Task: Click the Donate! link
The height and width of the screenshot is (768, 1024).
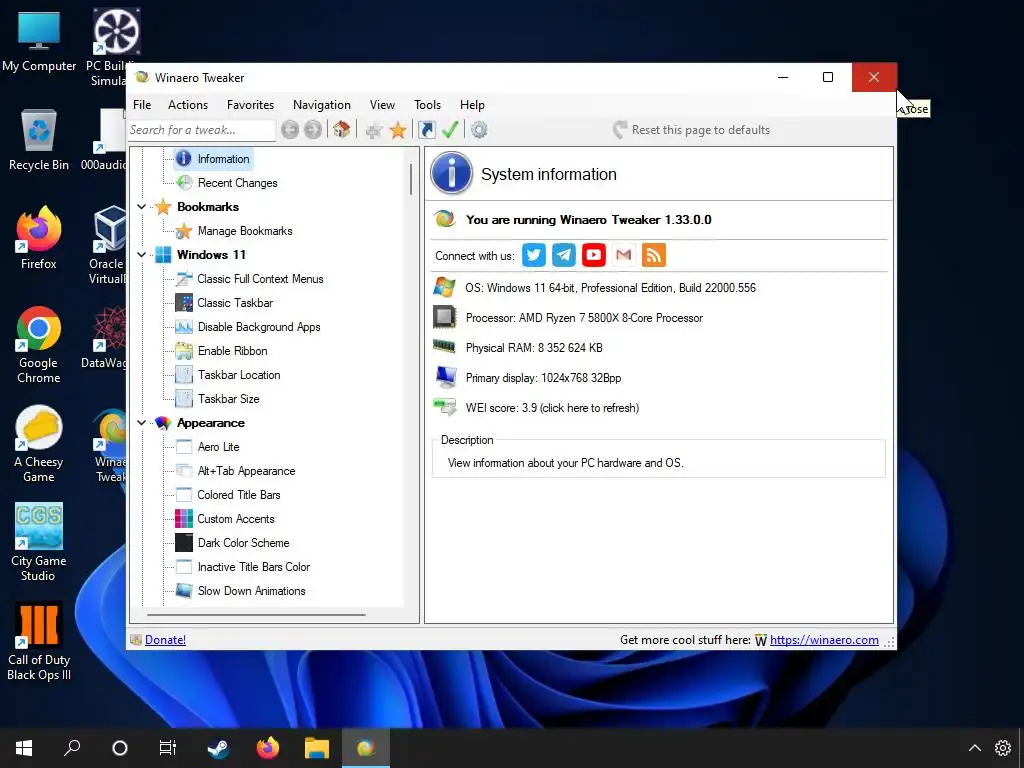Action: (165, 640)
